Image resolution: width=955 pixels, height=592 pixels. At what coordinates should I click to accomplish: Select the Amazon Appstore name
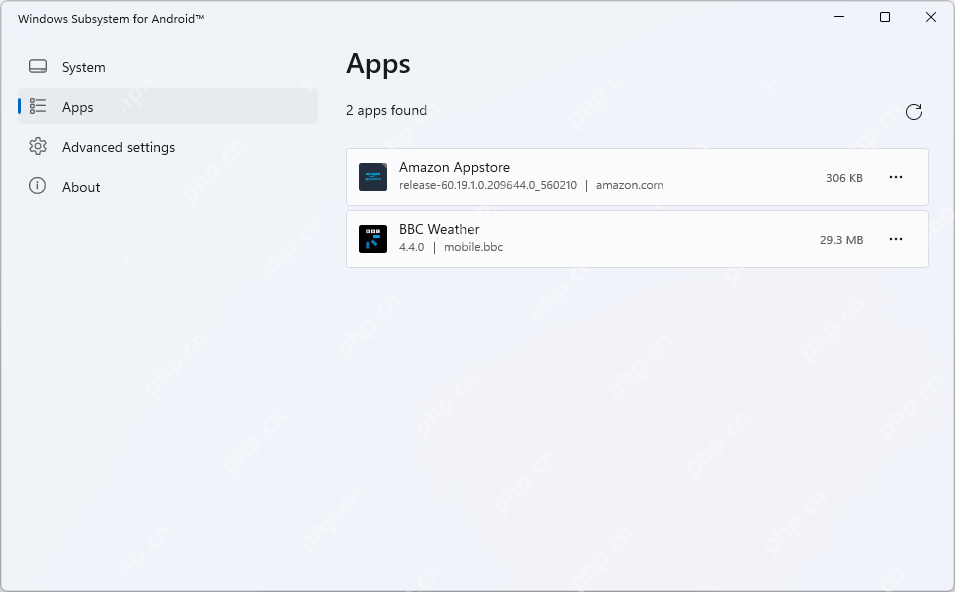[x=454, y=167]
